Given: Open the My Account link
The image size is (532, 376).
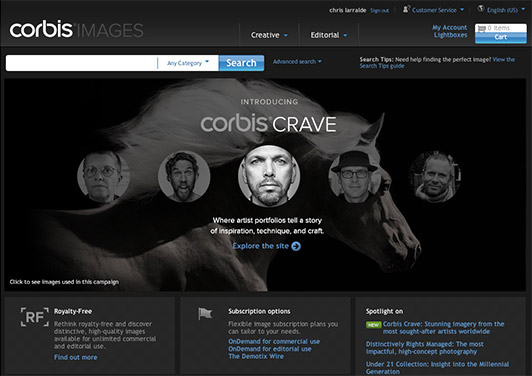Looking at the screenshot, I should pyautogui.click(x=450, y=27).
